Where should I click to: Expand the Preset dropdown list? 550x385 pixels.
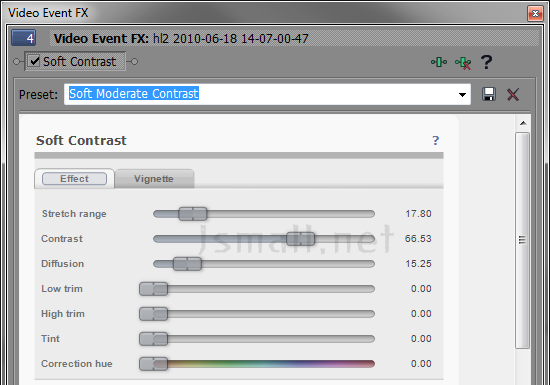point(462,95)
